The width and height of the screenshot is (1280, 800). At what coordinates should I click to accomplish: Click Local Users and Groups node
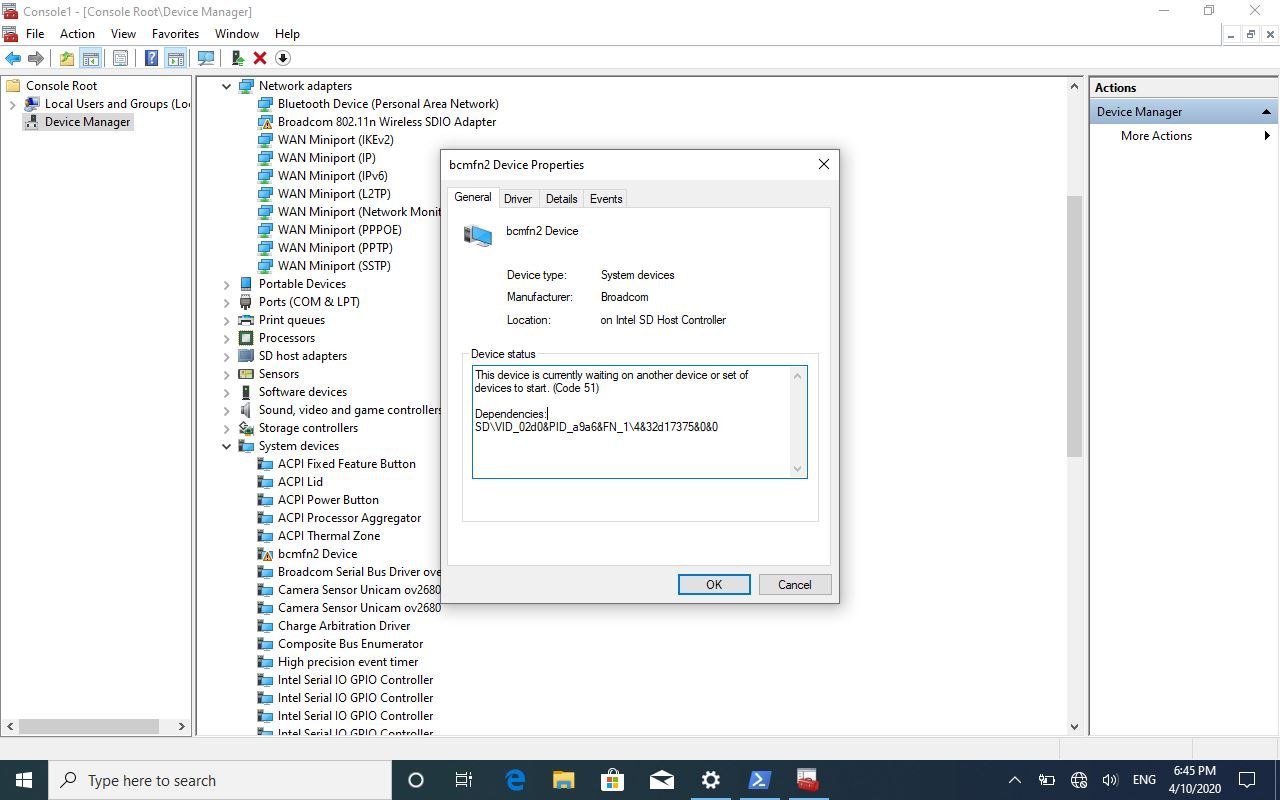[x=117, y=104]
